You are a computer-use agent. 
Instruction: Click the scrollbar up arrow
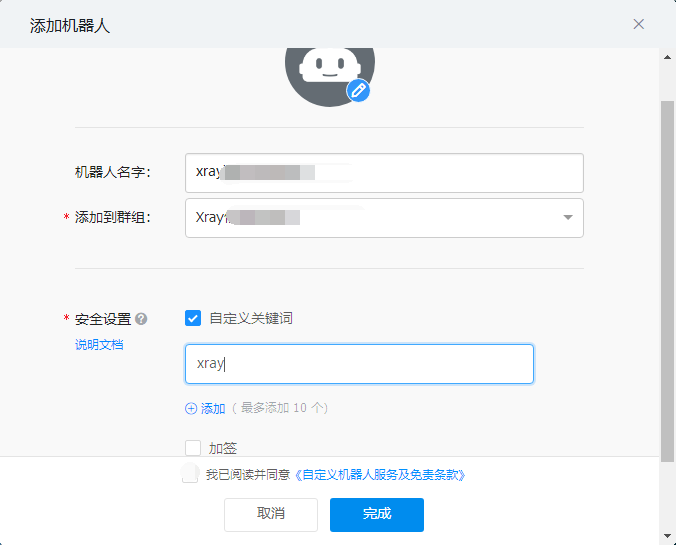click(x=667, y=57)
